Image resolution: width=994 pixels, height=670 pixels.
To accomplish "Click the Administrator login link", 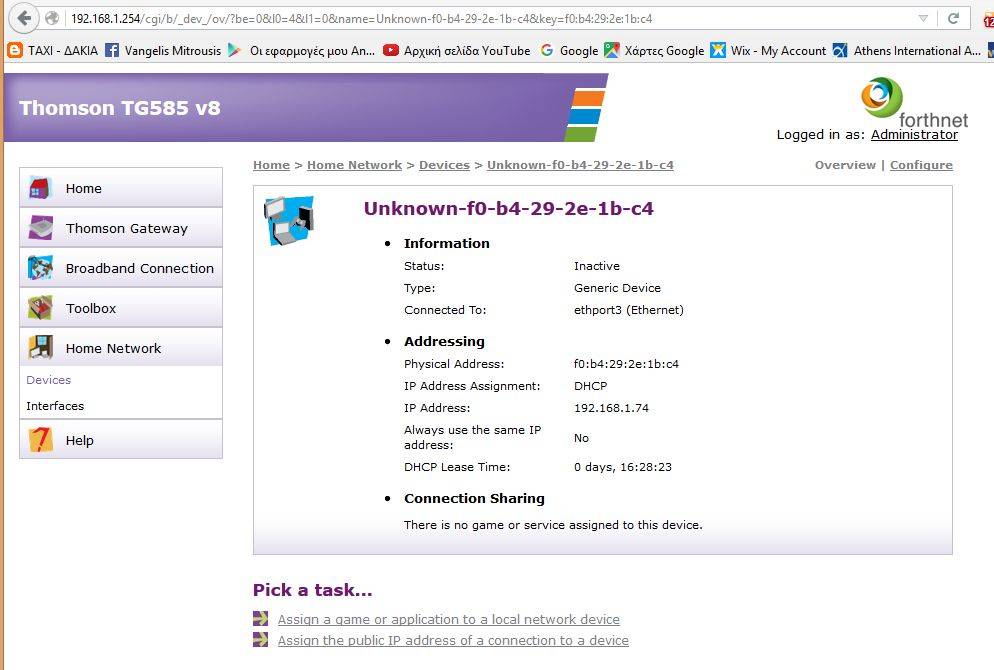I will coord(914,134).
